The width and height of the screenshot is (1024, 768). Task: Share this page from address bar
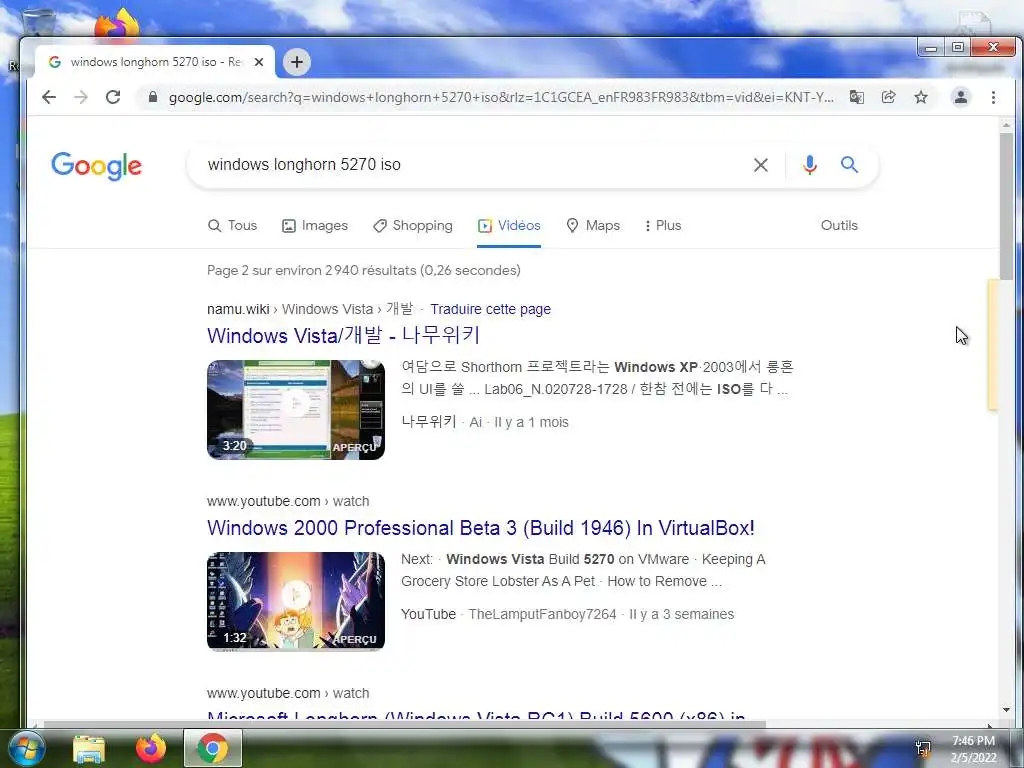(888, 97)
